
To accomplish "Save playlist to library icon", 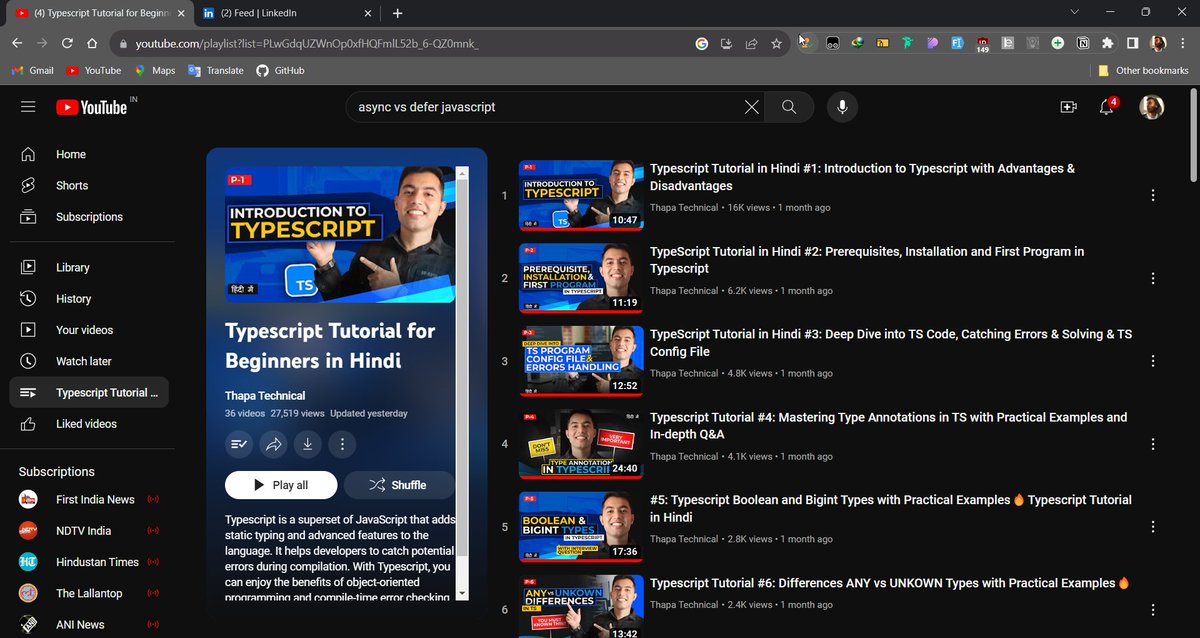I will (x=239, y=444).
